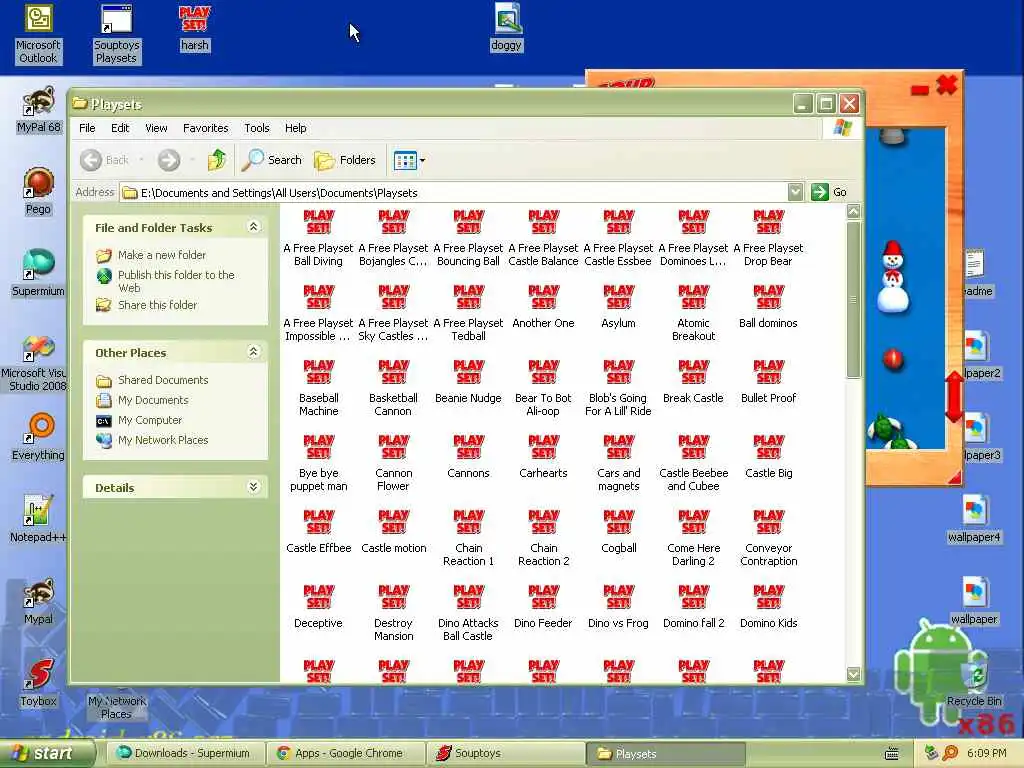Open the A Free Playset Ball Diving file
Image resolution: width=1024 pixels, height=768 pixels.
coord(318,238)
